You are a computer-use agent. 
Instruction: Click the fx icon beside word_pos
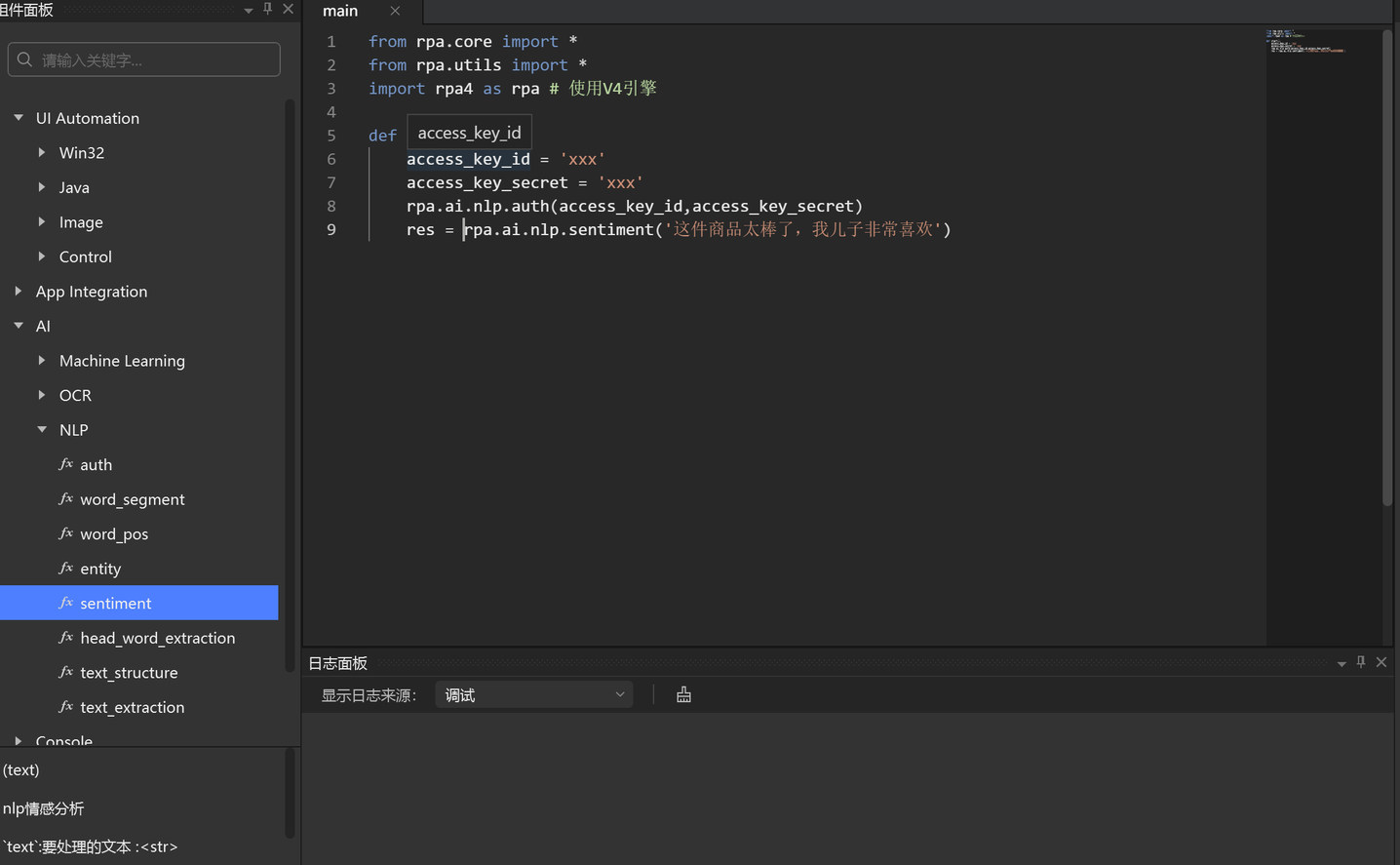65,533
